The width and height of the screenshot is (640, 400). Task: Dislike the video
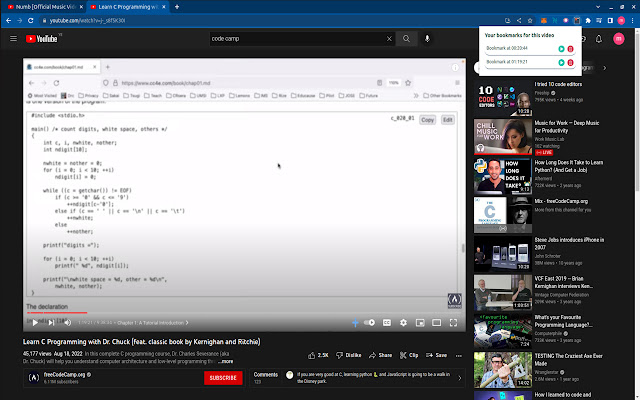pos(349,356)
